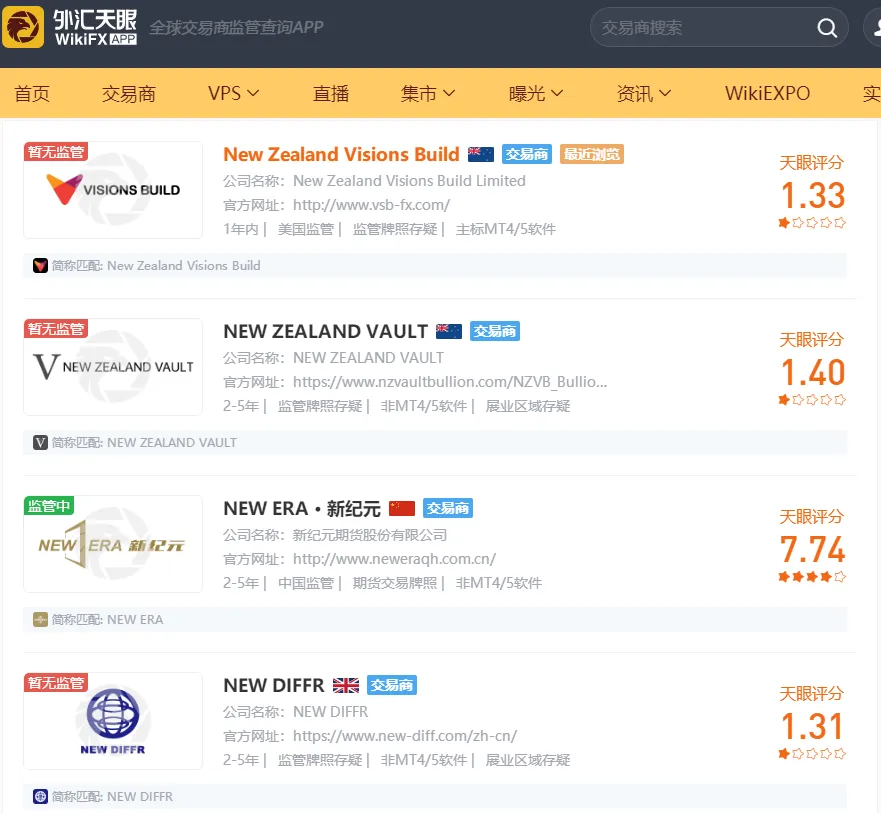
Task: Open WikiEXPO in navigation bar
Action: (x=768, y=93)
